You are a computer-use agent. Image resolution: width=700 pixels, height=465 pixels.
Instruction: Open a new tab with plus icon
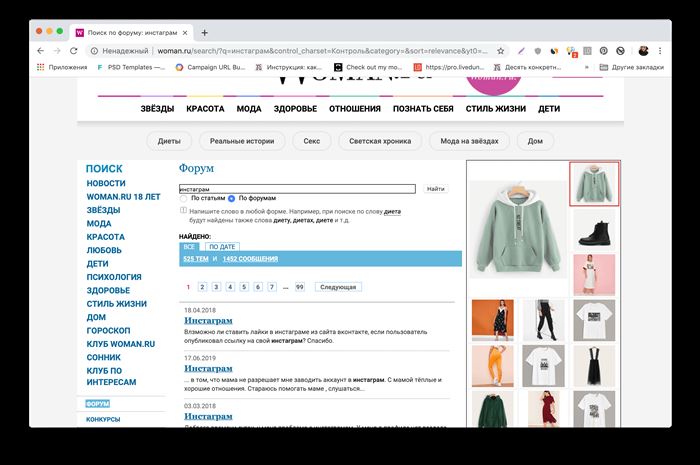click(204, 33)
